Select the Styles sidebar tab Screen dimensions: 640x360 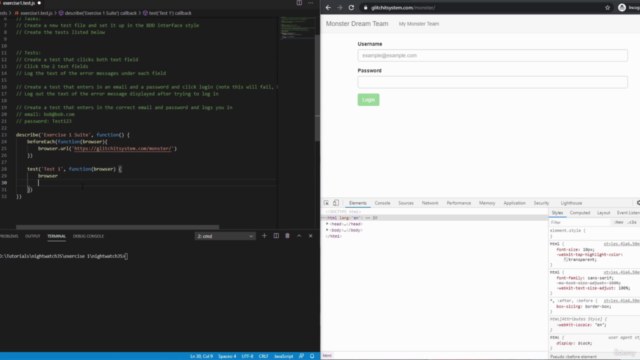click(557, 213)
